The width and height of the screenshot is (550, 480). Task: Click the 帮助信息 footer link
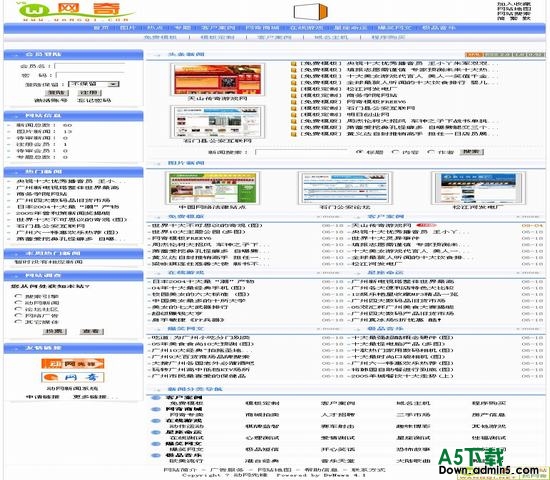321,470
